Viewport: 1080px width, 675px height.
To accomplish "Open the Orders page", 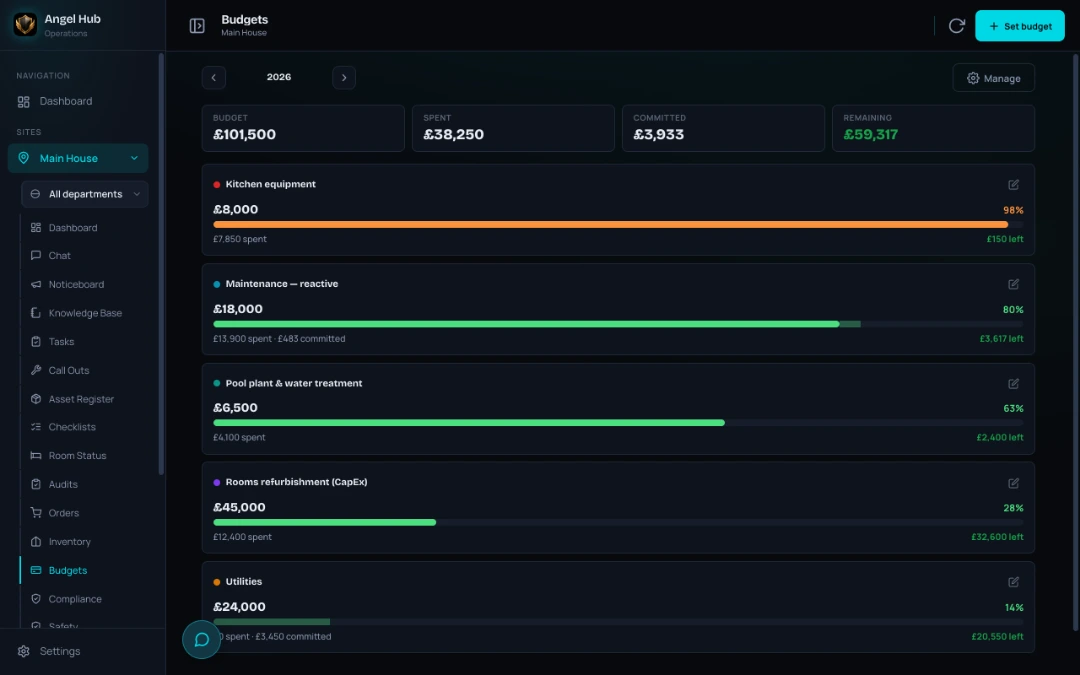I will [x=63, y=513].
